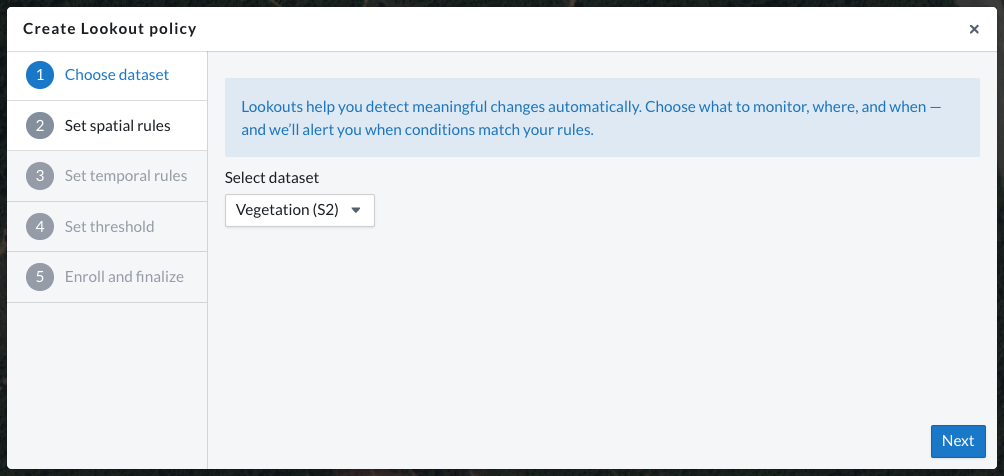1004x476 pixels.
Task: Close the Create Lookout policy dialog
Action: (974, 29)
